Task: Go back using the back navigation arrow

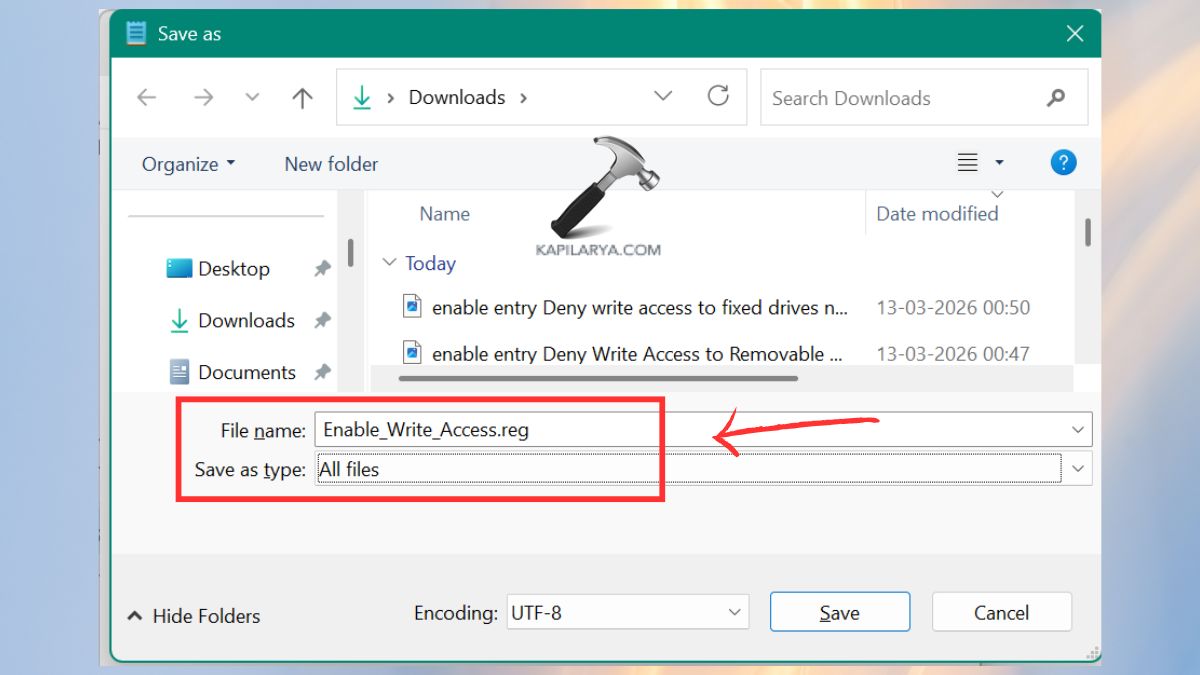Action: [146, 97]
